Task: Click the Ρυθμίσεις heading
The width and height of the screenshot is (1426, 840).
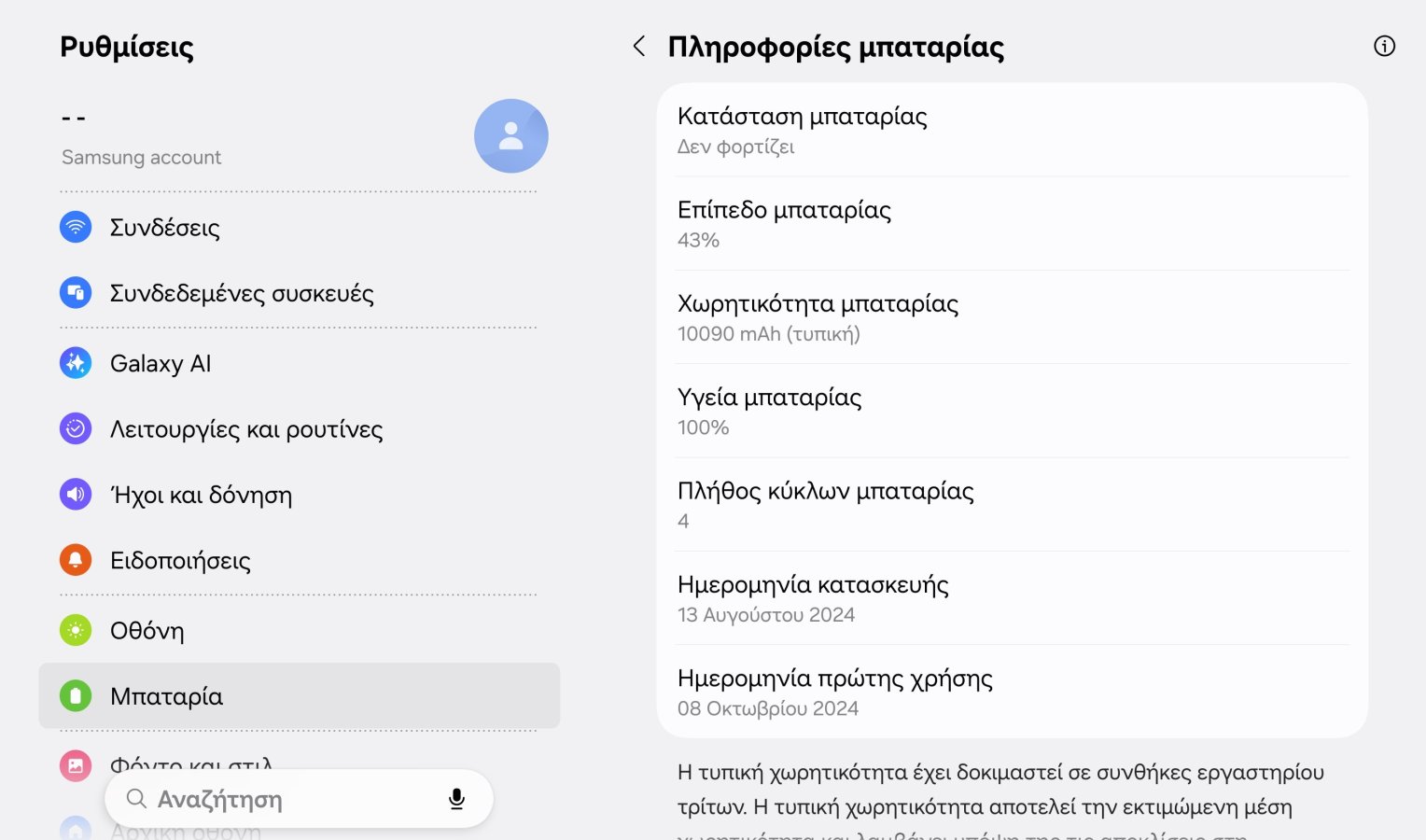Action: (127, 47)
